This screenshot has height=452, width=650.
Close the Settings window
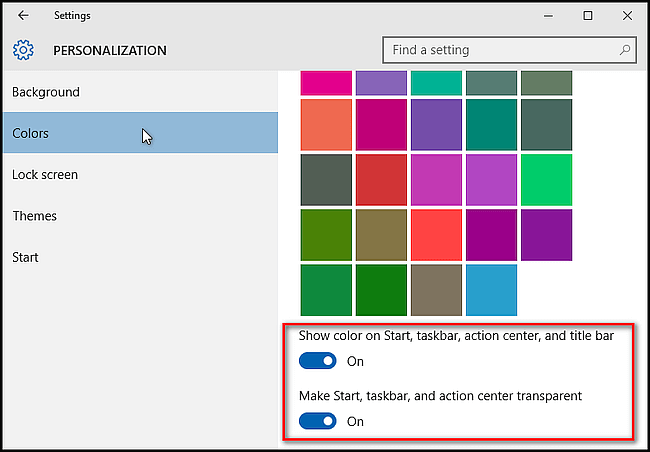(627, 16)
